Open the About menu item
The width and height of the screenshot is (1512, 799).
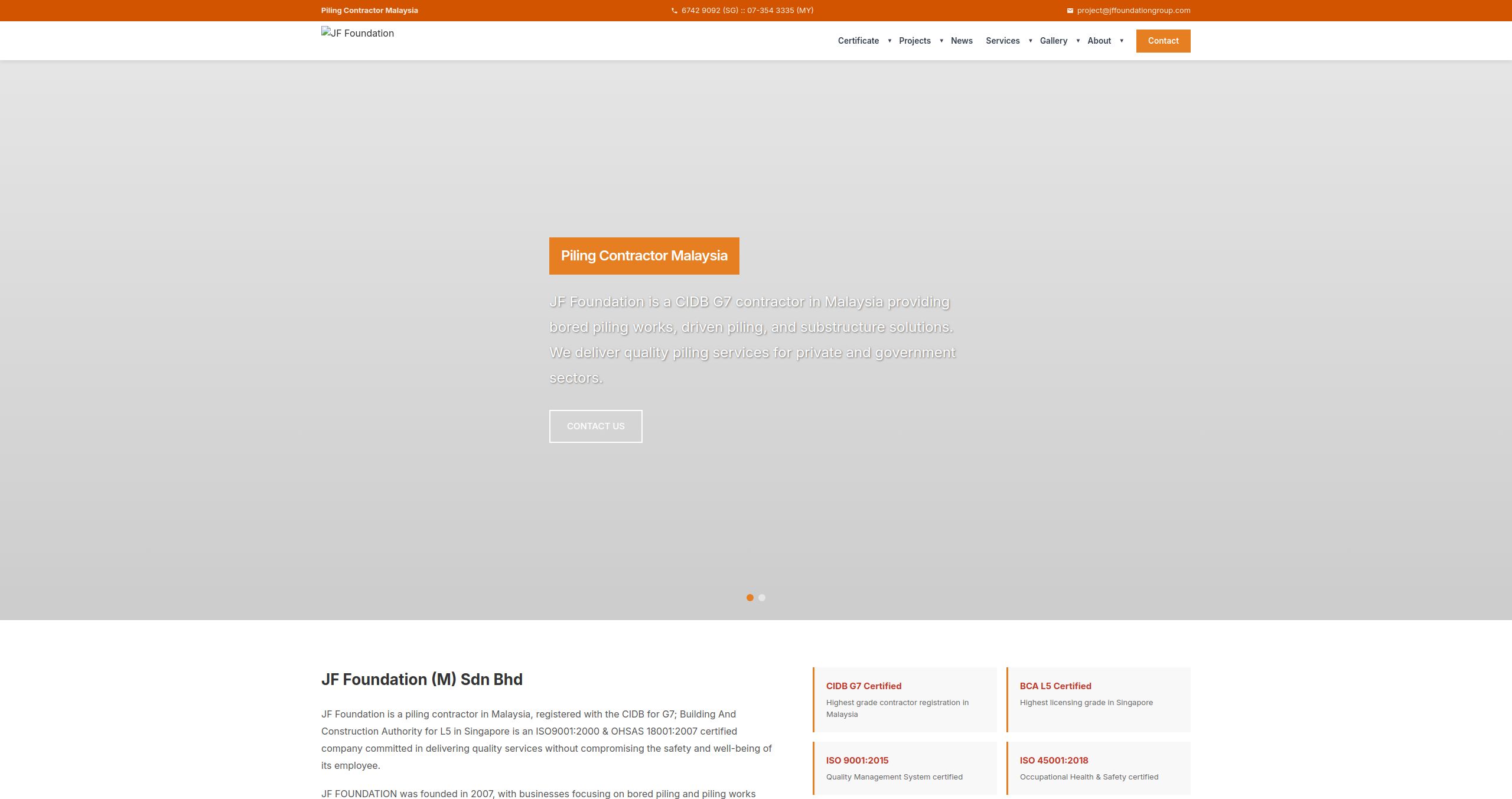coord(1099,41)
